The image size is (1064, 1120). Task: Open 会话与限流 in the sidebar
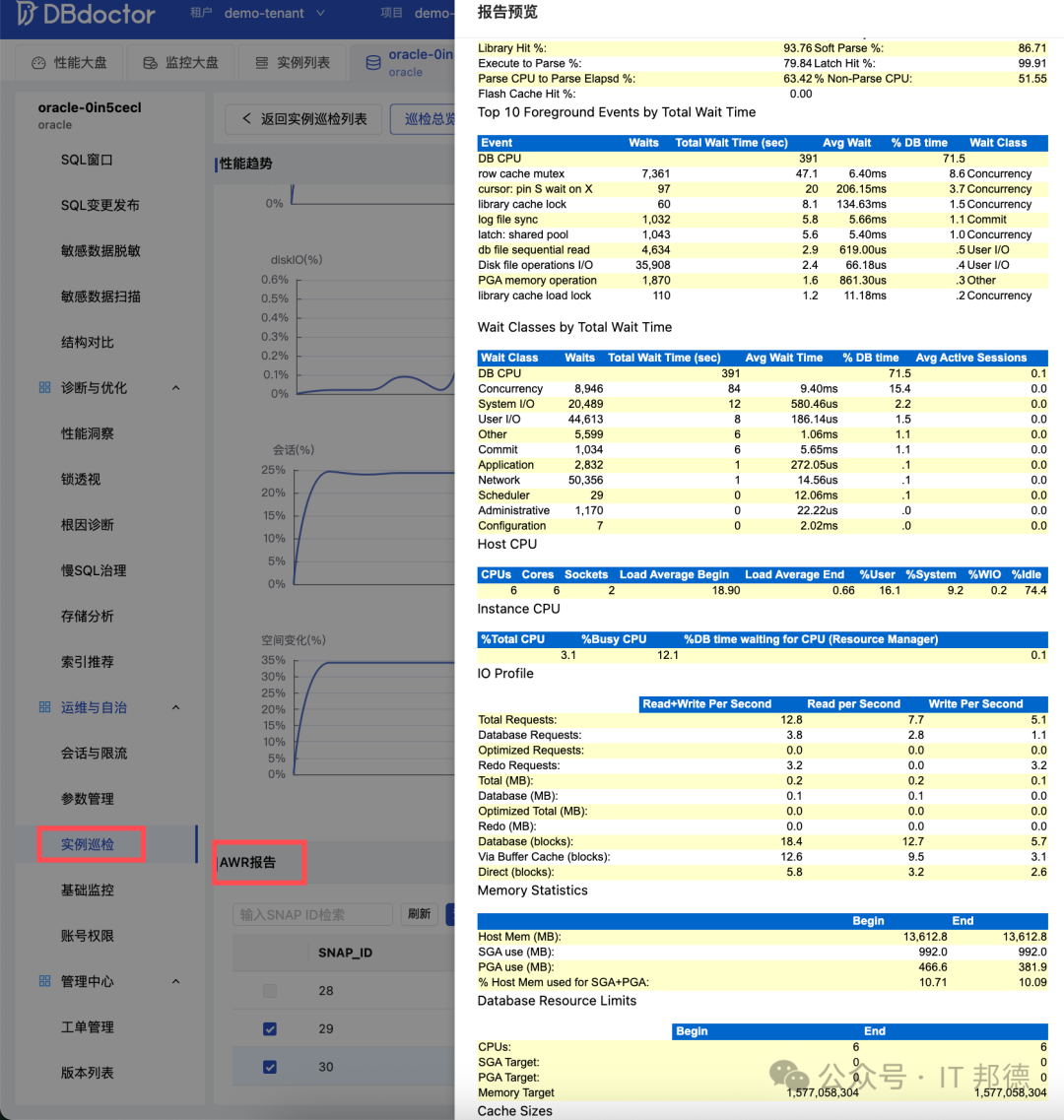pos(94,754)
